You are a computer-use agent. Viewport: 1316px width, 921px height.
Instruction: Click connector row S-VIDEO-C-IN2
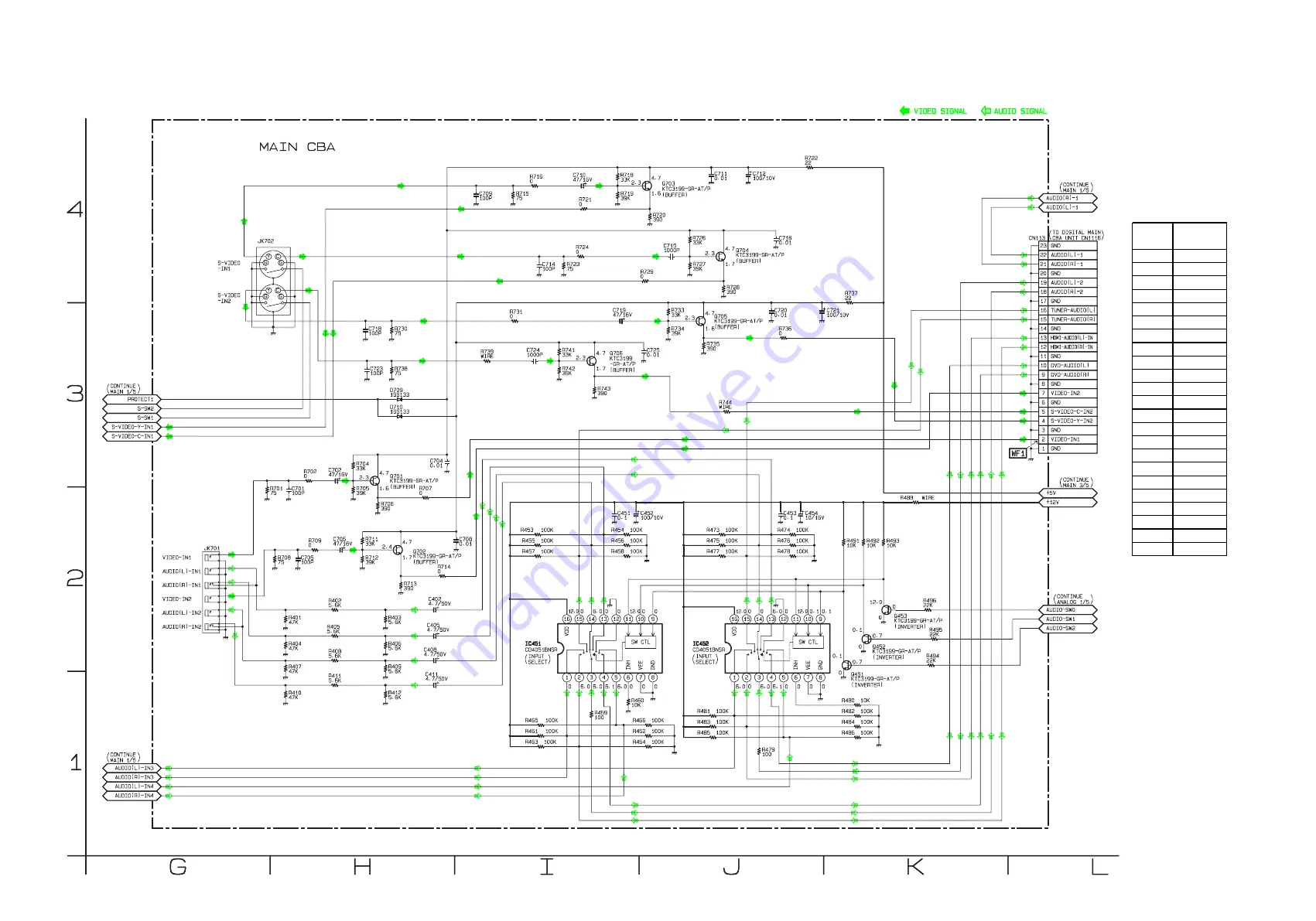pos(1068,411)
